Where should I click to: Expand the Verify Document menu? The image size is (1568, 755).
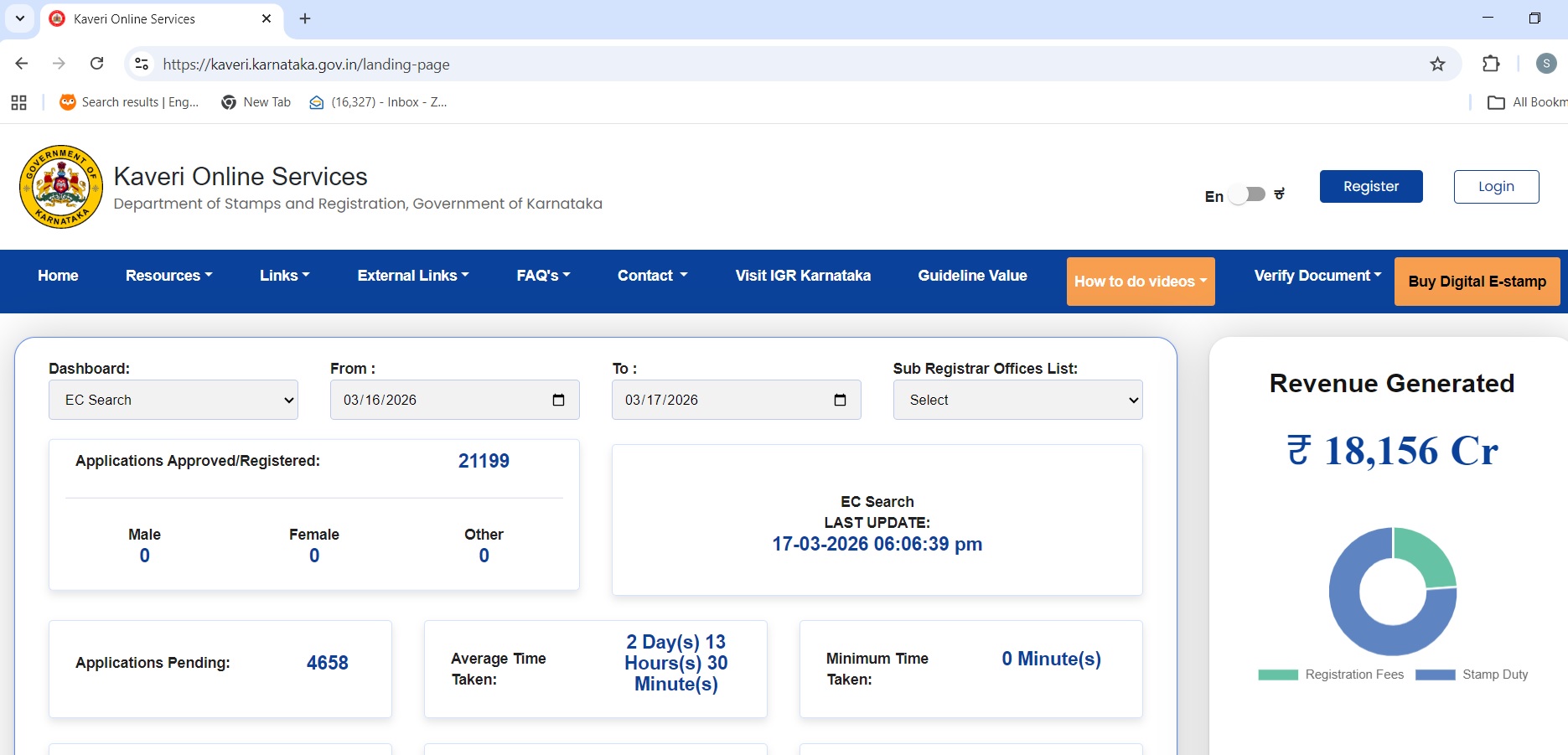[x=1317, y=276]
